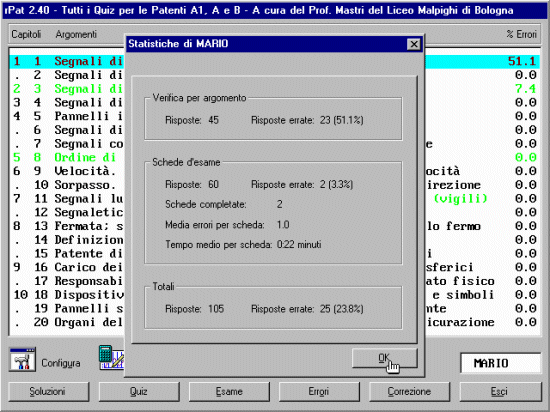Select topic 9 Velocità
This screenshot has width=550, height=412.
[274, 171]
